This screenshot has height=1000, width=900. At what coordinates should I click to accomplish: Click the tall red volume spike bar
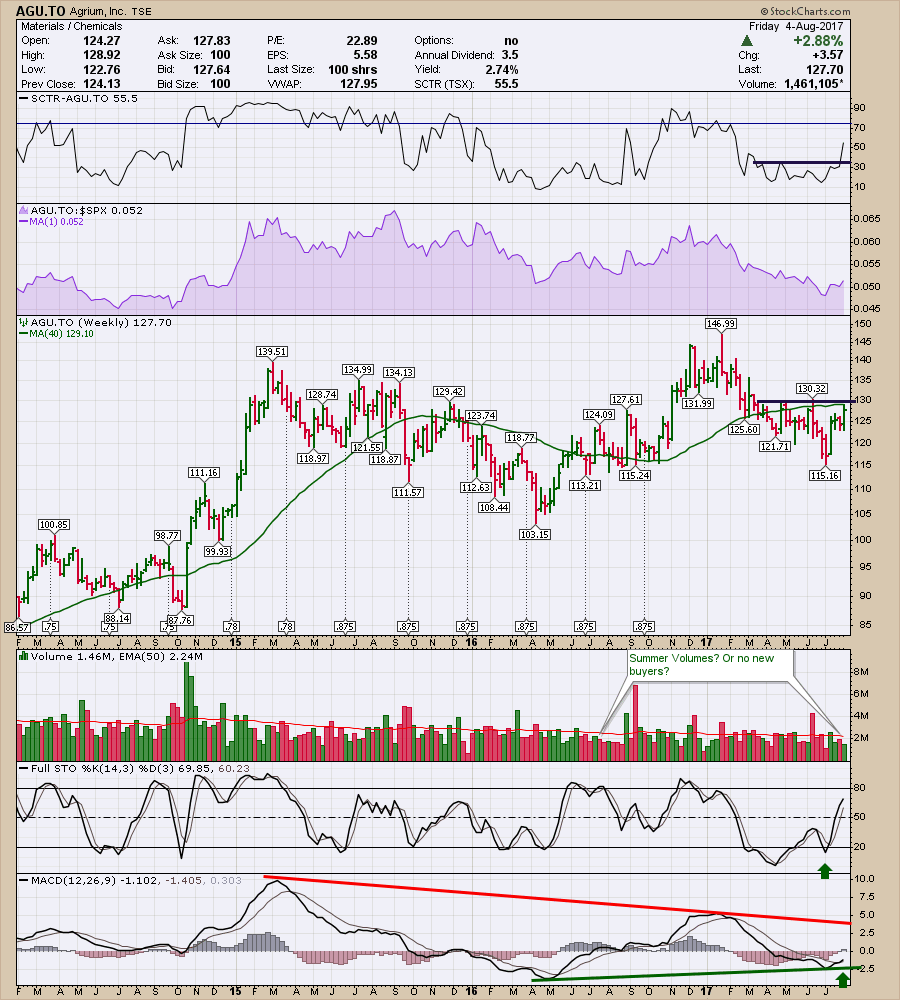coord(635,723)
